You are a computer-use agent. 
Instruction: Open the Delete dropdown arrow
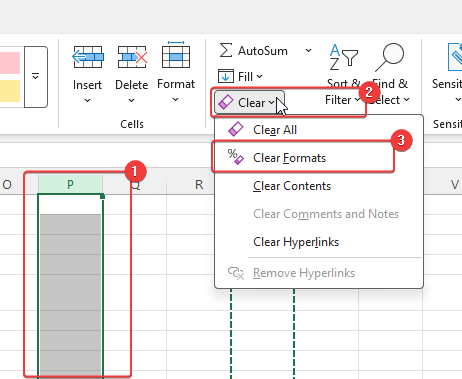(132, 100)
